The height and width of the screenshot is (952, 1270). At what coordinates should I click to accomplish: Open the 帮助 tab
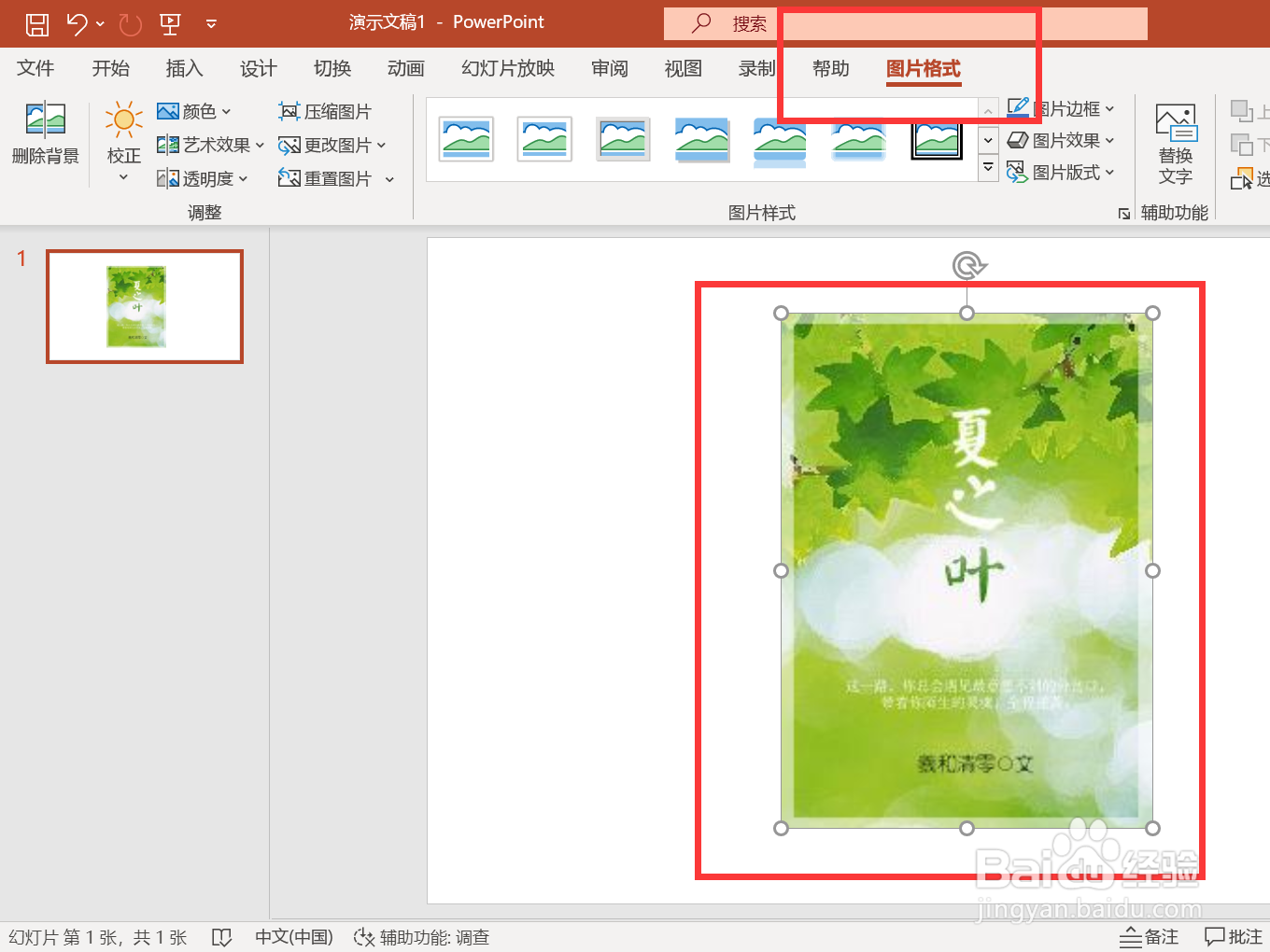point(830,68)
